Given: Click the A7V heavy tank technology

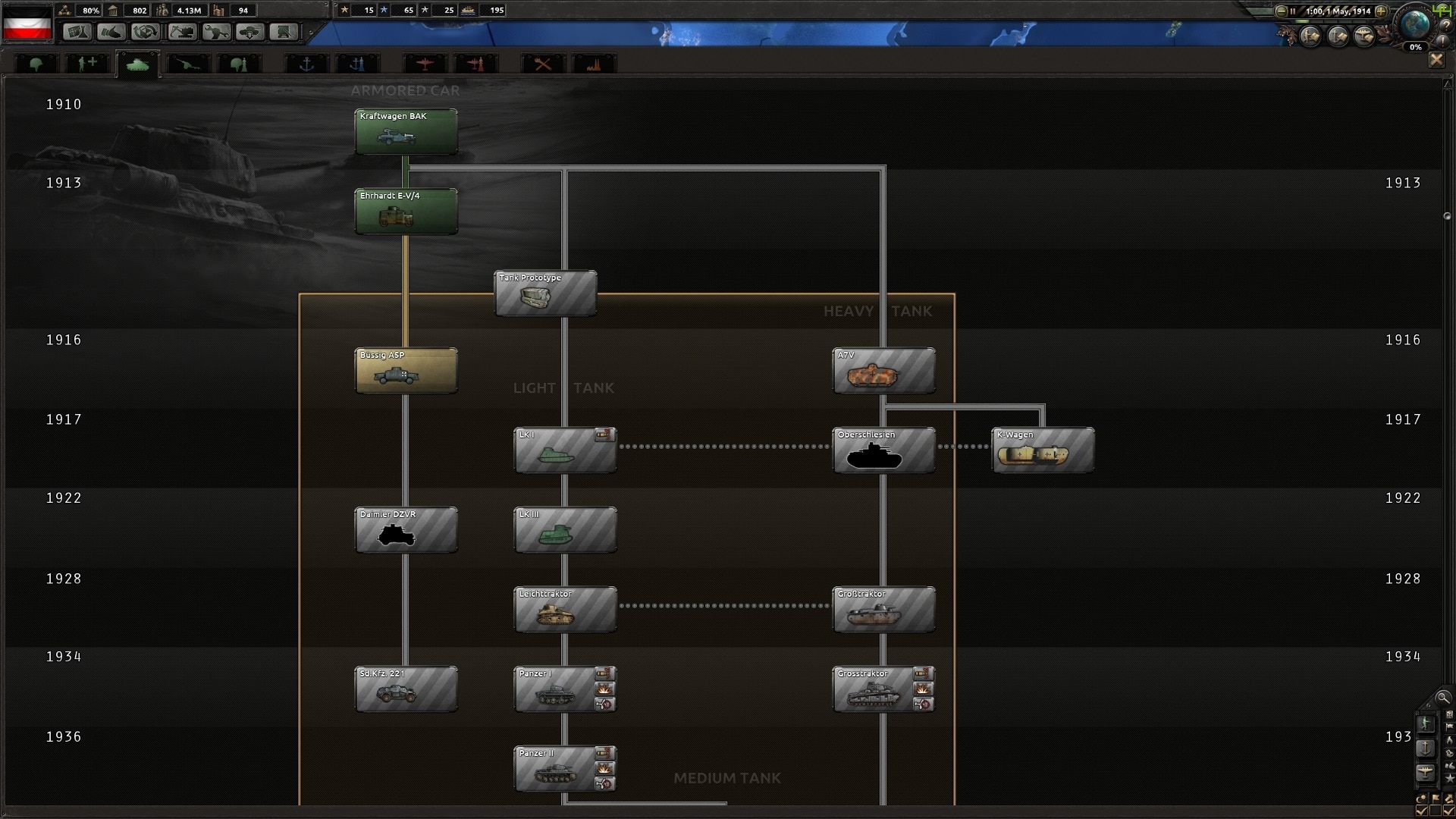Looking at the screenshot, I should [x=883, y=371].
